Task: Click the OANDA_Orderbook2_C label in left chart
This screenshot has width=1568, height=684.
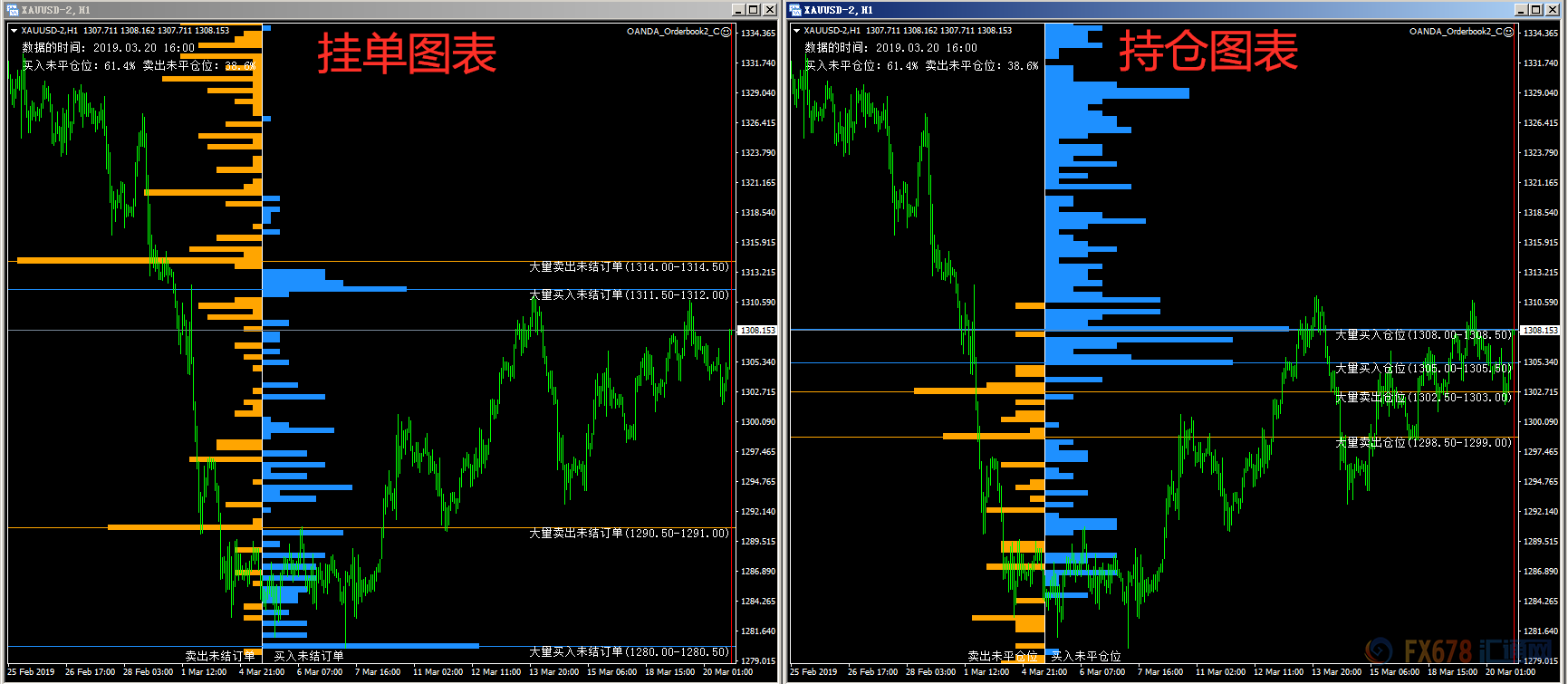Action: (673, 32)
